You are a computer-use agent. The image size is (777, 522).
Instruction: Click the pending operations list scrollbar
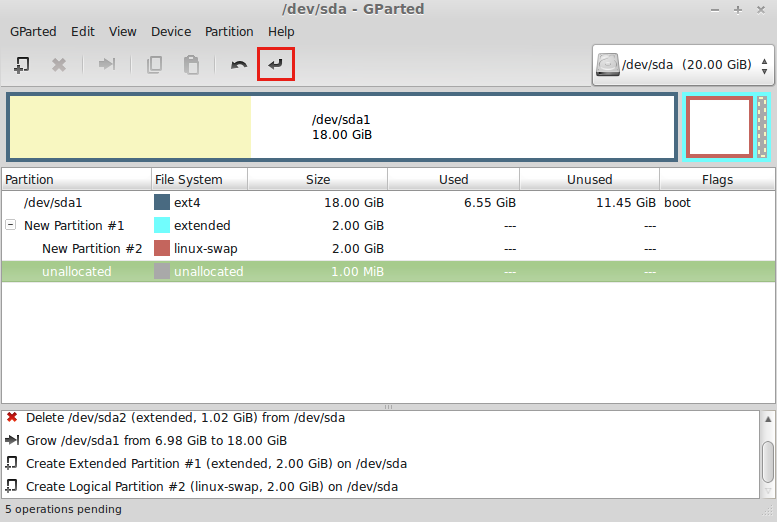pyautogui.click(x=767, y=460)
